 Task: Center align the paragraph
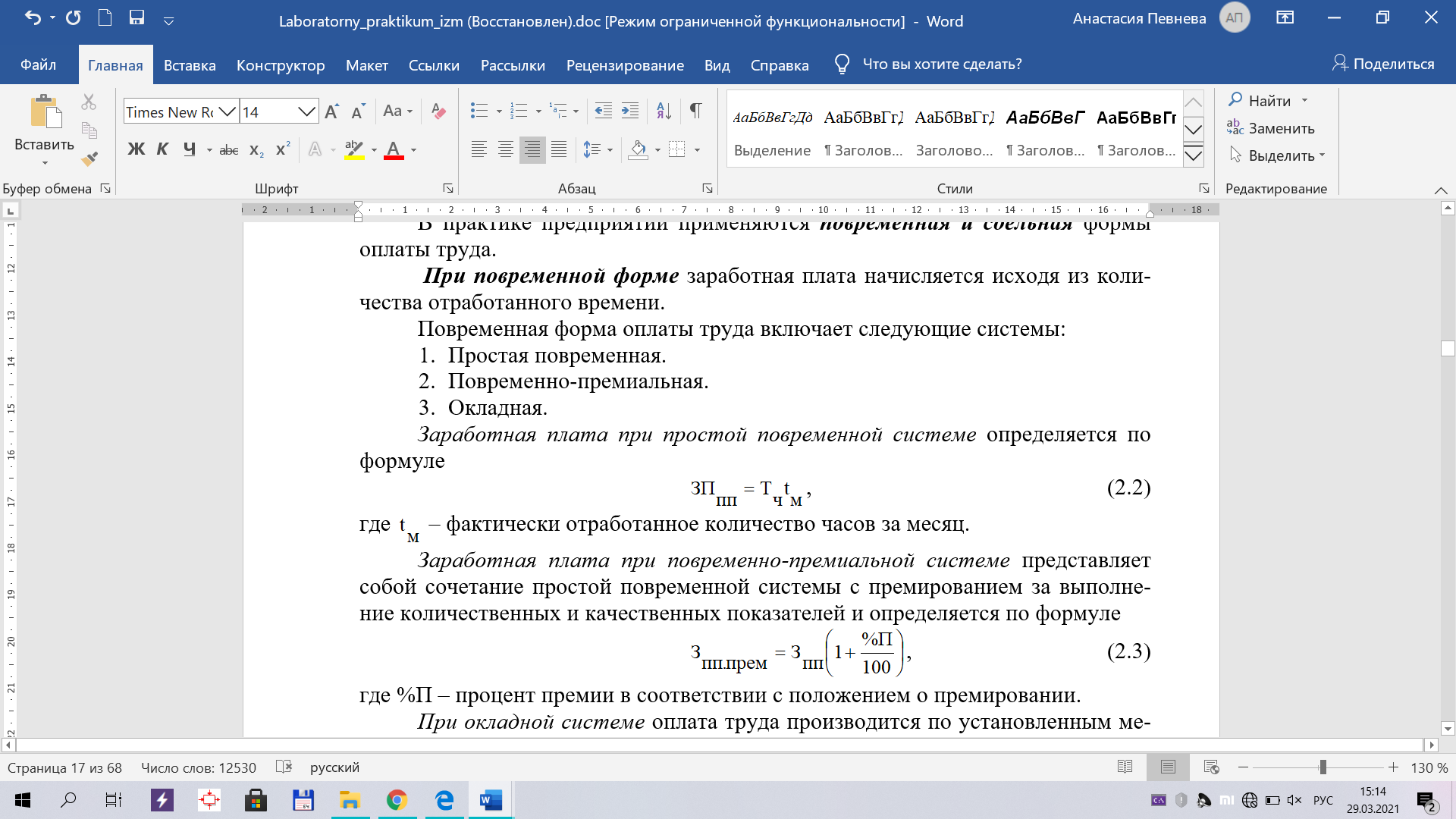pos(506,149)
